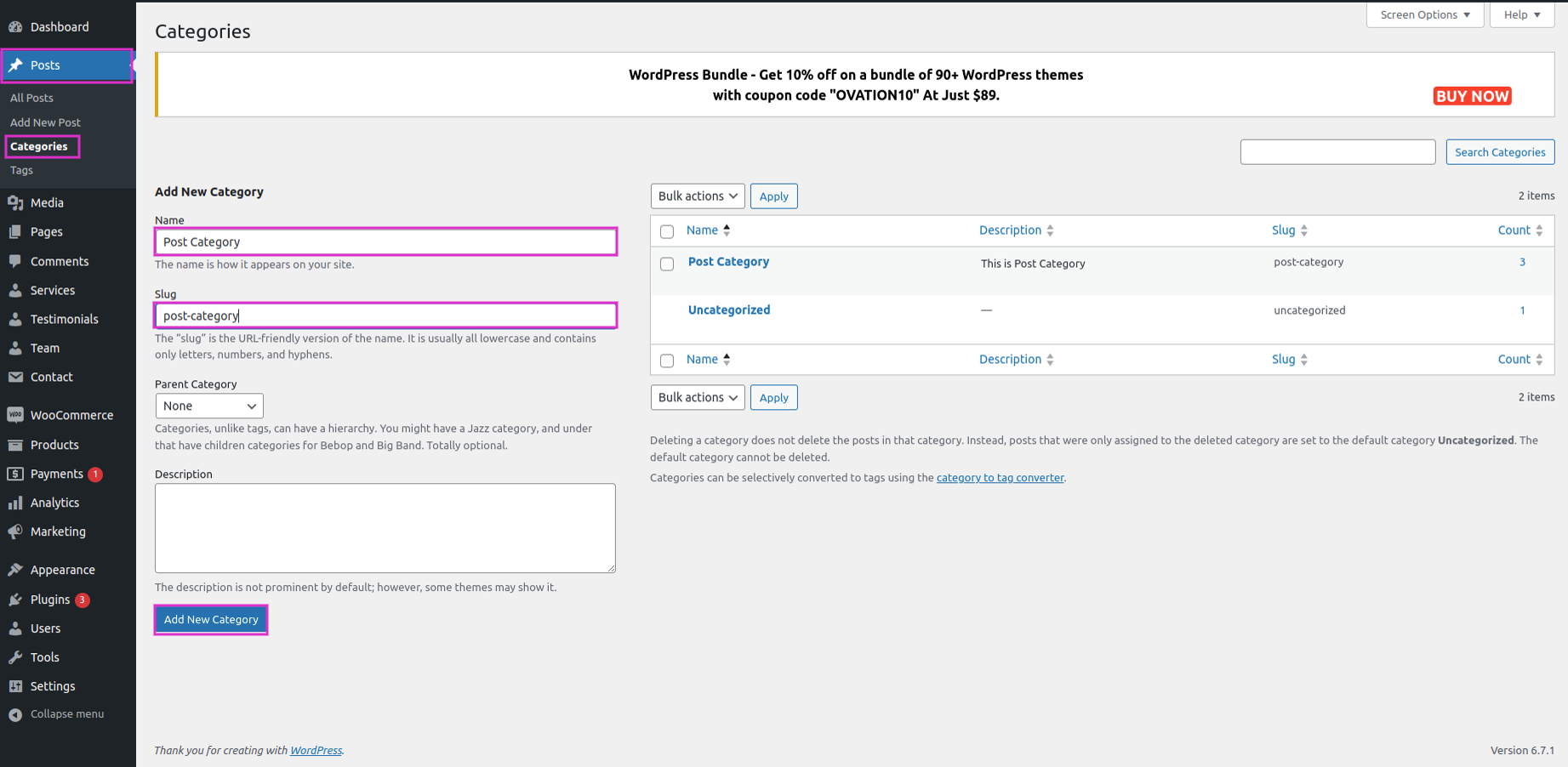This screenshot has height=767, width=1568.
Task: Open the Tags submenu
Action: pos(21,170)
